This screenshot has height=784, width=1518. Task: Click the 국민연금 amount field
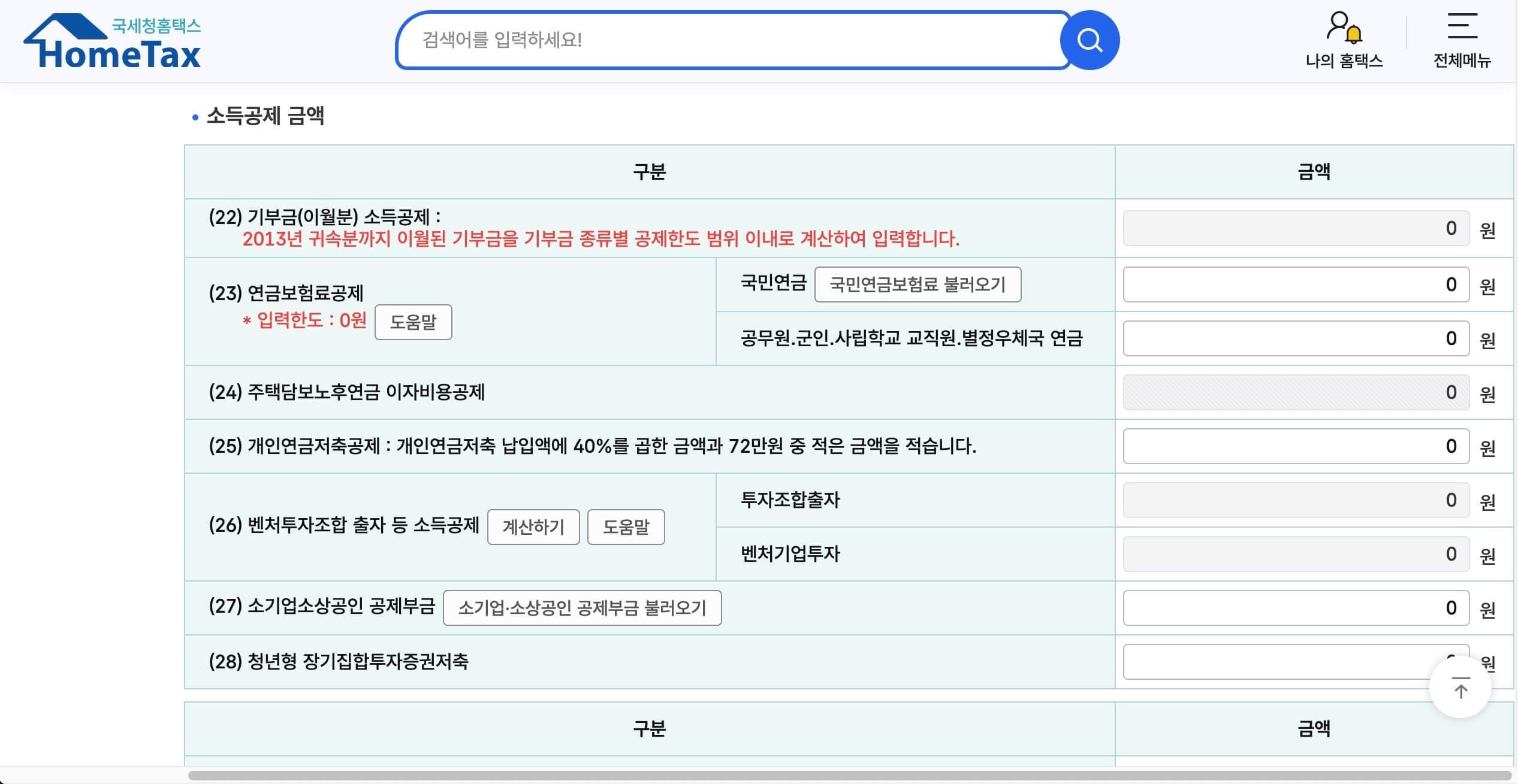tap(1294, 284)
